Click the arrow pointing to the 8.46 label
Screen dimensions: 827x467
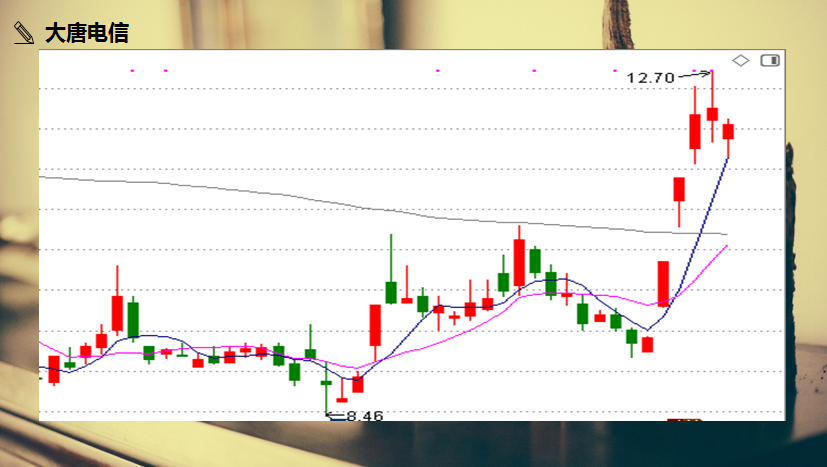pyautogui.click(x=335, y=414)
